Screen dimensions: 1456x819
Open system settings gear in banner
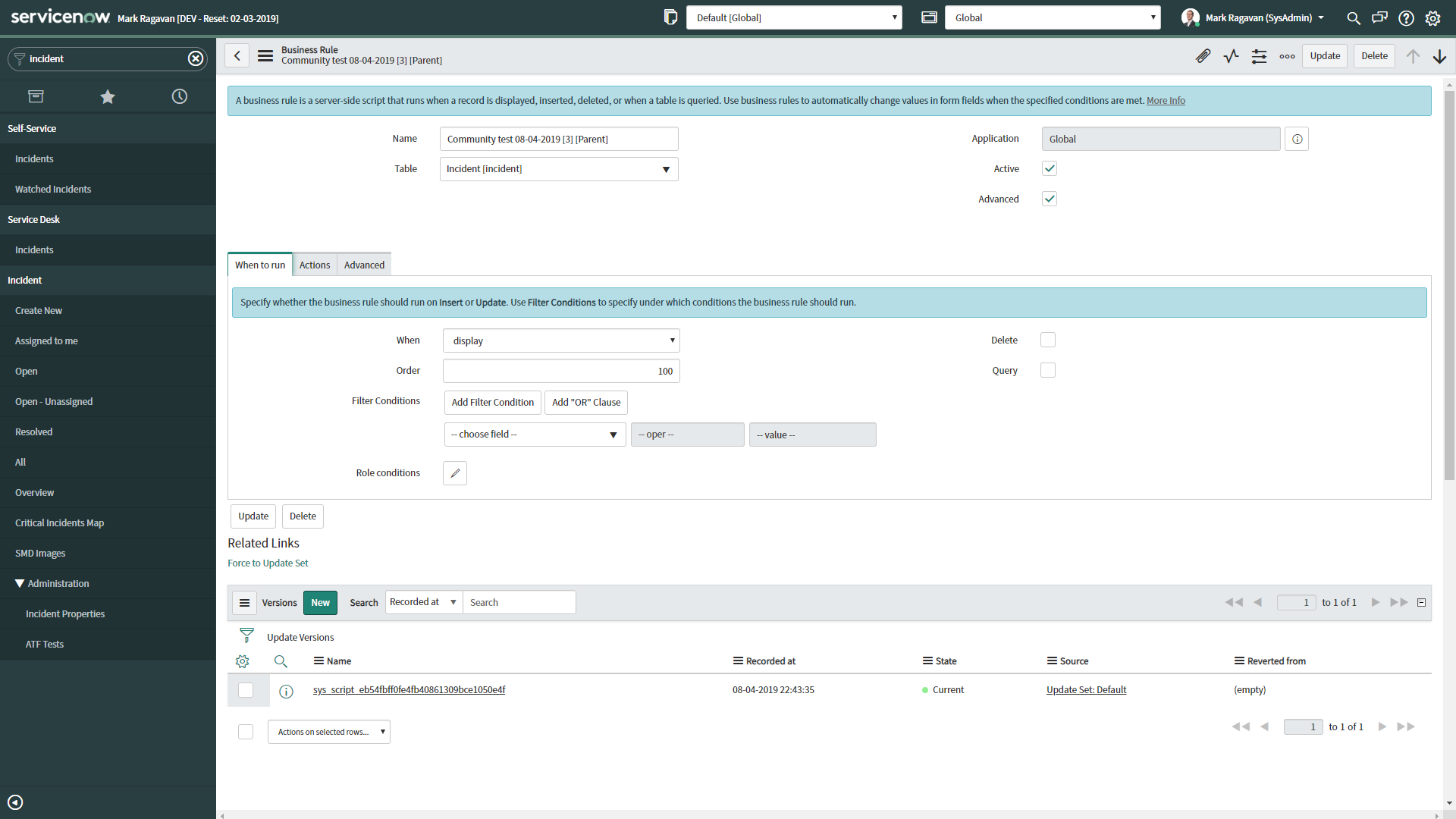tap(1433, 18)
